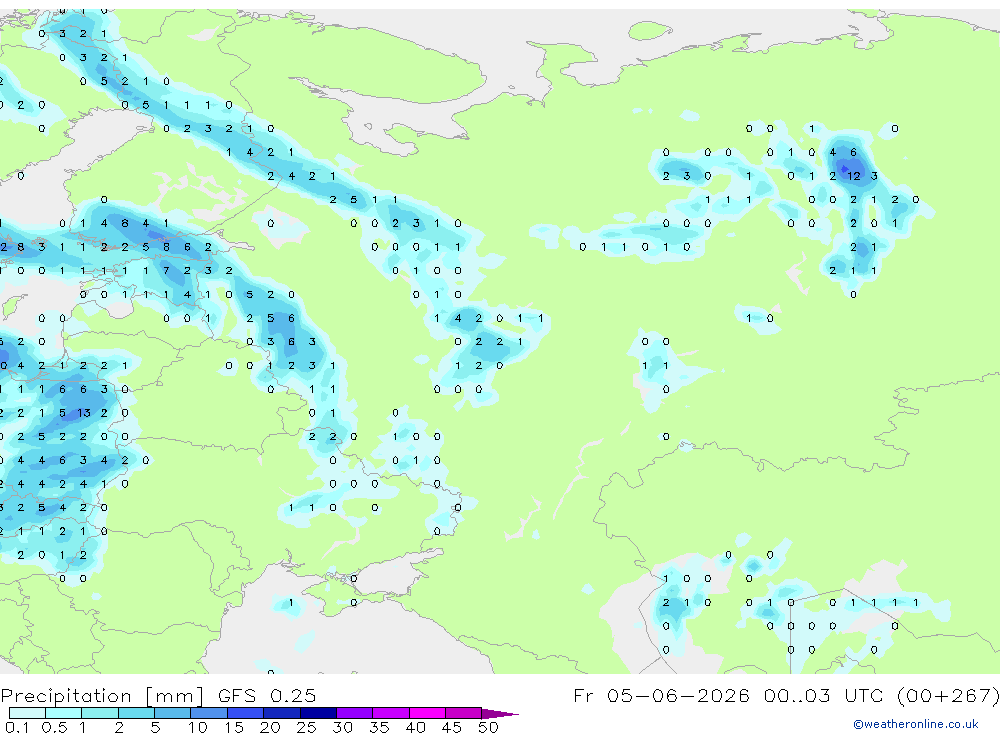Click the '35' legend scale label

[379, 727]
